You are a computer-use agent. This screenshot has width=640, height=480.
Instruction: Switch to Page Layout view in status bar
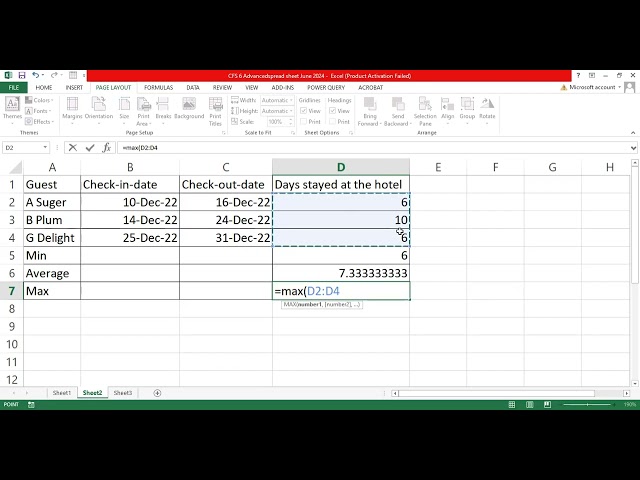pyautogui.click(x=529, y=404)
